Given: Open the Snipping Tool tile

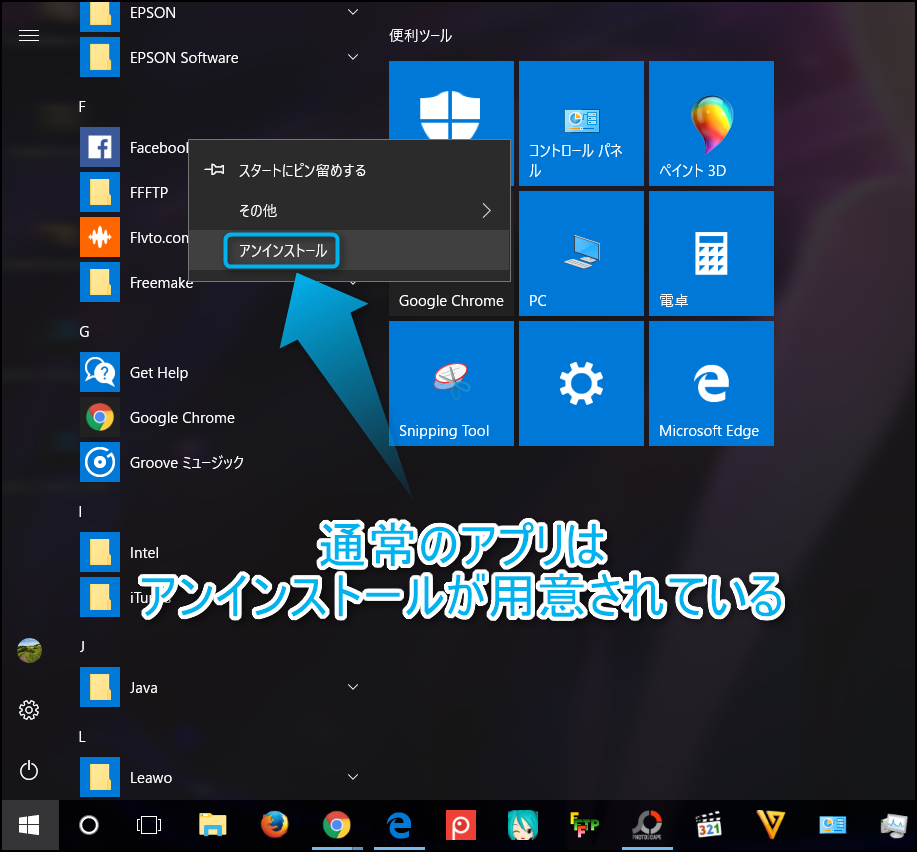Looking at the screenshot, I should [x=451, y=384].
